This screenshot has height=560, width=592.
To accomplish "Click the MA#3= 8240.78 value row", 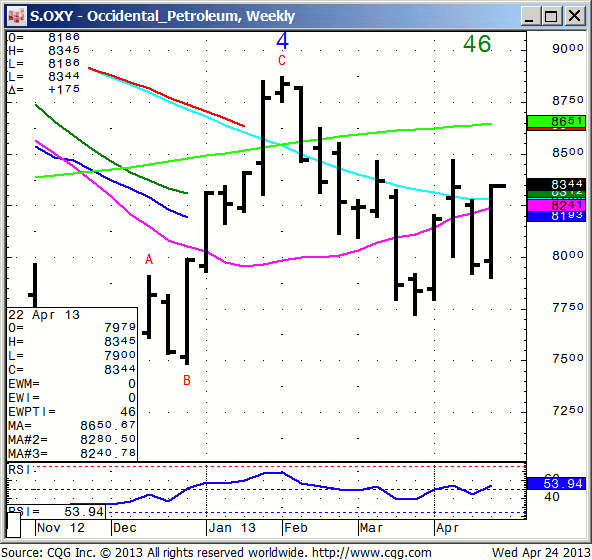I will pyautogui.click(x=72, y=453).
